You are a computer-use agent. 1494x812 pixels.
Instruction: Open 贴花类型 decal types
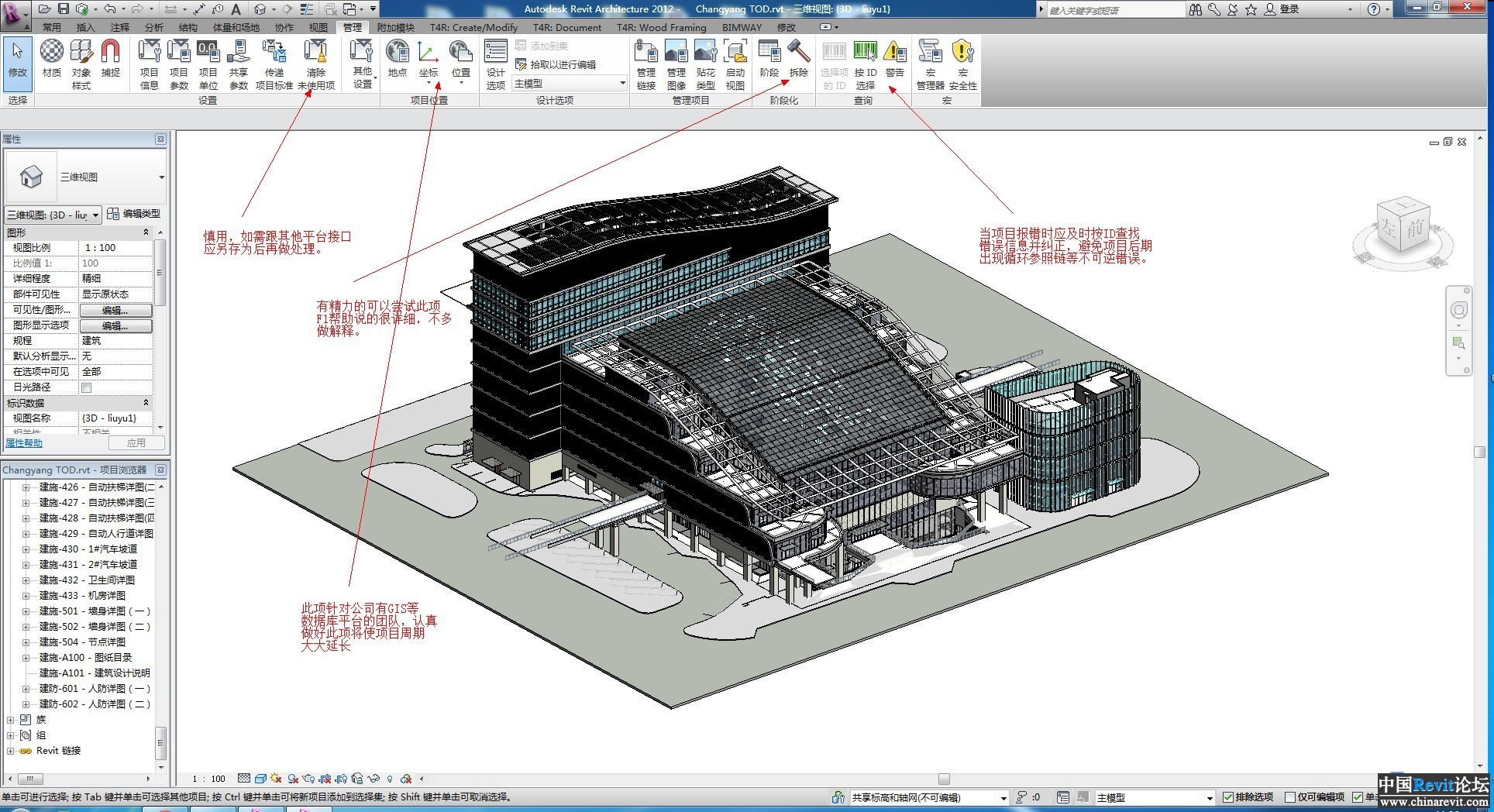coord(706,64)
